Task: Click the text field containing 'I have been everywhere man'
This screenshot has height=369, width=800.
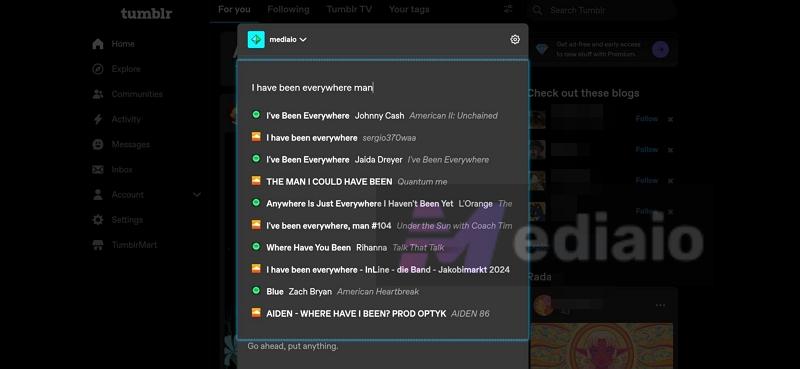Action: 383,88
